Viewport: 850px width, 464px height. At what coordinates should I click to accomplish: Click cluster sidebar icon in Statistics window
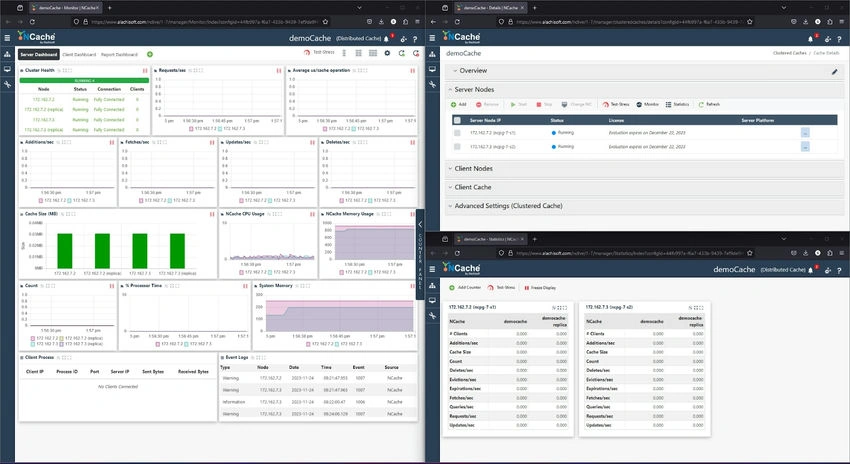pos(432,285)
